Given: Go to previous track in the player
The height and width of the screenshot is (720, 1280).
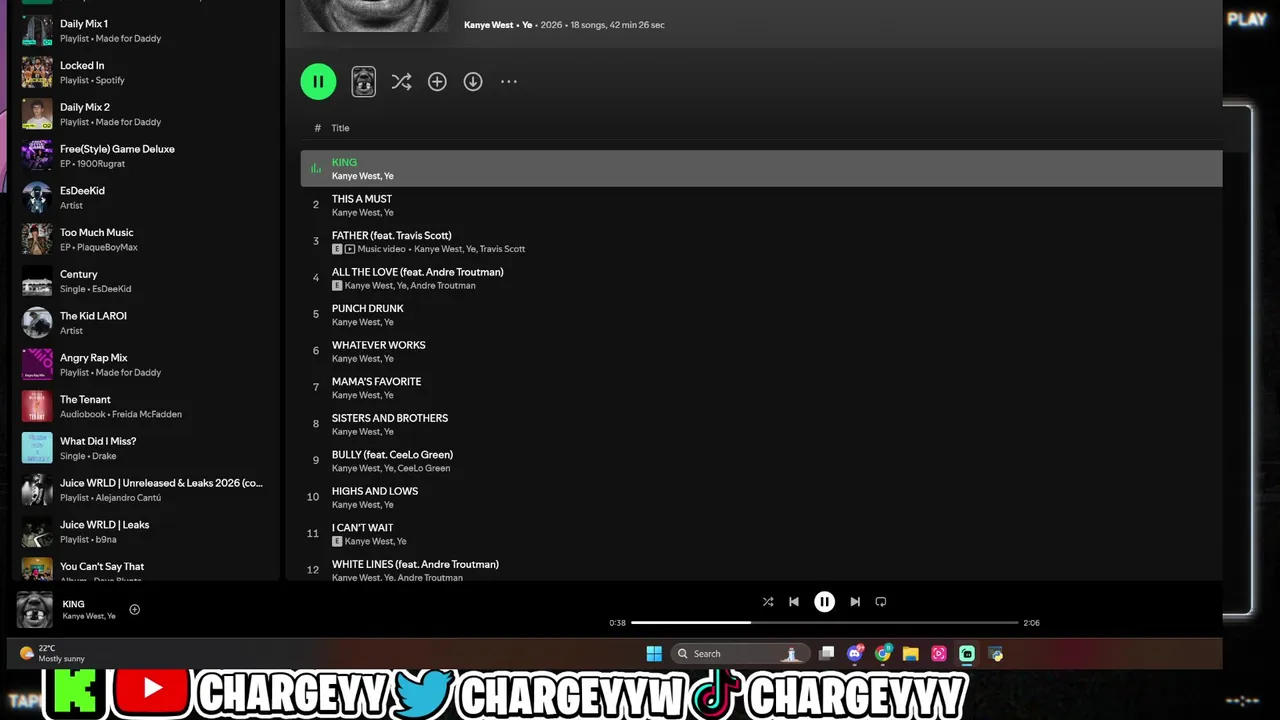Looking at the screenshot, I should click(x=794, y=602).
